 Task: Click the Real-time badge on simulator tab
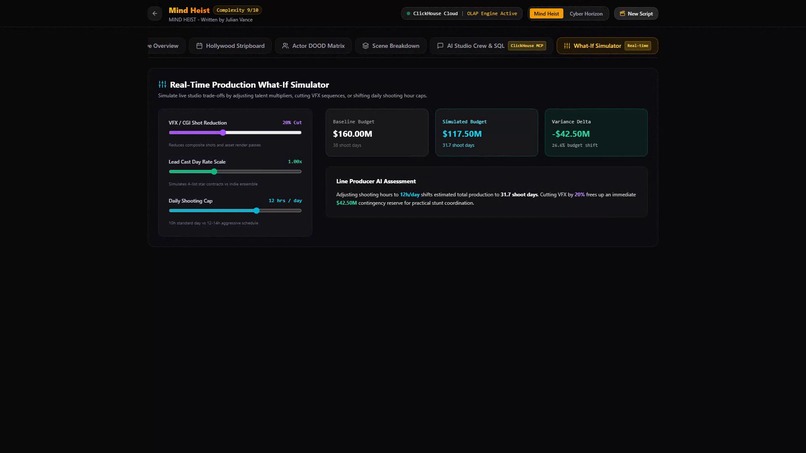pos(637,46)
